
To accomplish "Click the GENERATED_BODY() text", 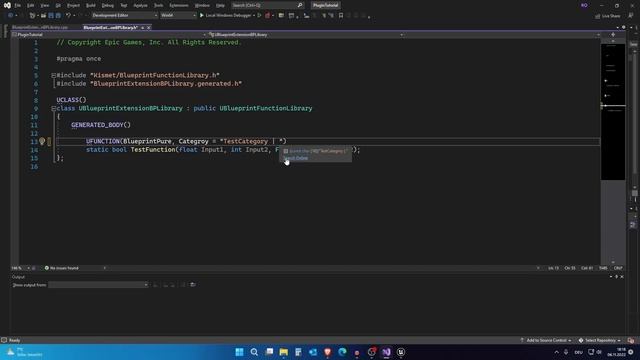I will 101,125.
